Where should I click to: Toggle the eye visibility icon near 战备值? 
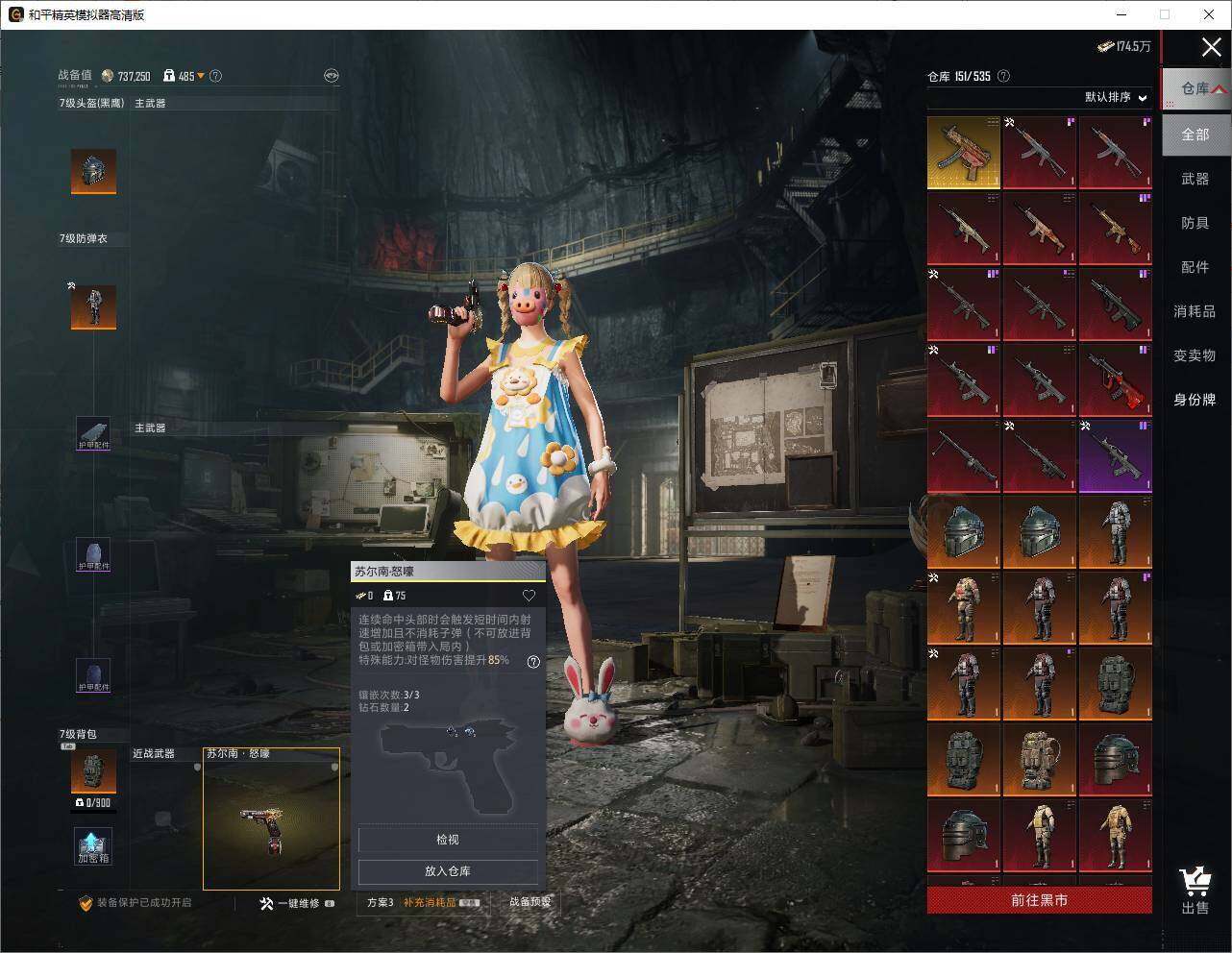(332, 76)
